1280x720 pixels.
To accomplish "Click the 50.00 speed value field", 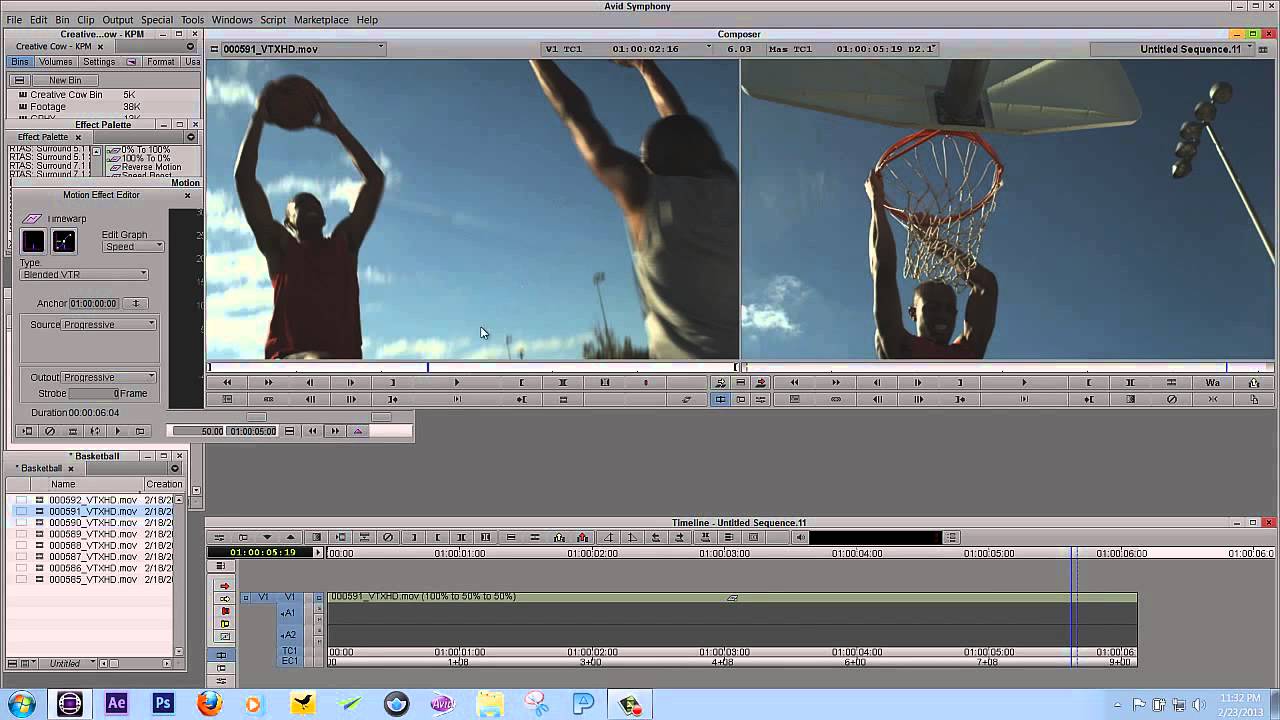I will (199, 431).
